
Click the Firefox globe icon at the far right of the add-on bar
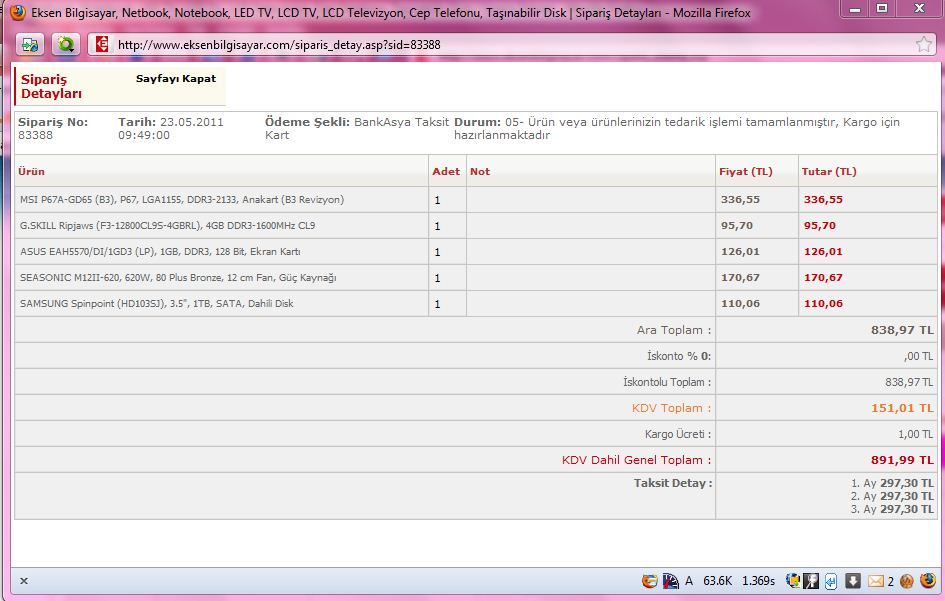click(928, 581)
